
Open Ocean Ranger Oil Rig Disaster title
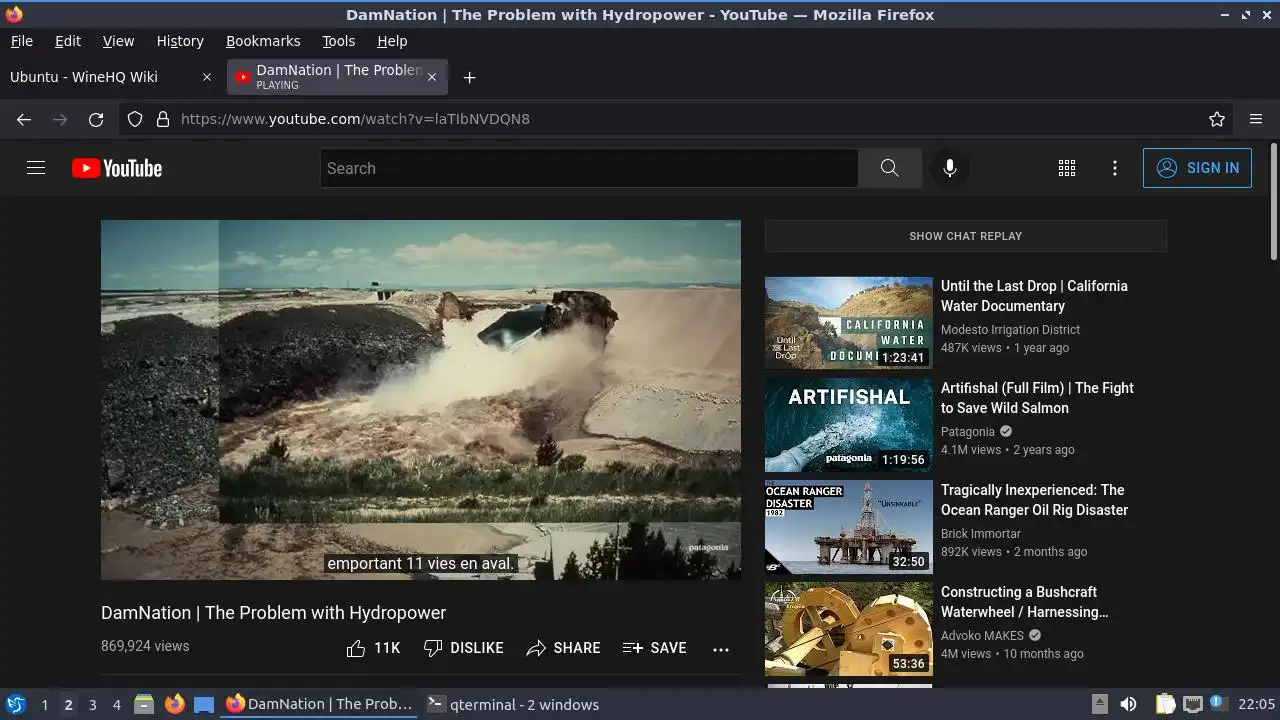[x=1034, y=500]
